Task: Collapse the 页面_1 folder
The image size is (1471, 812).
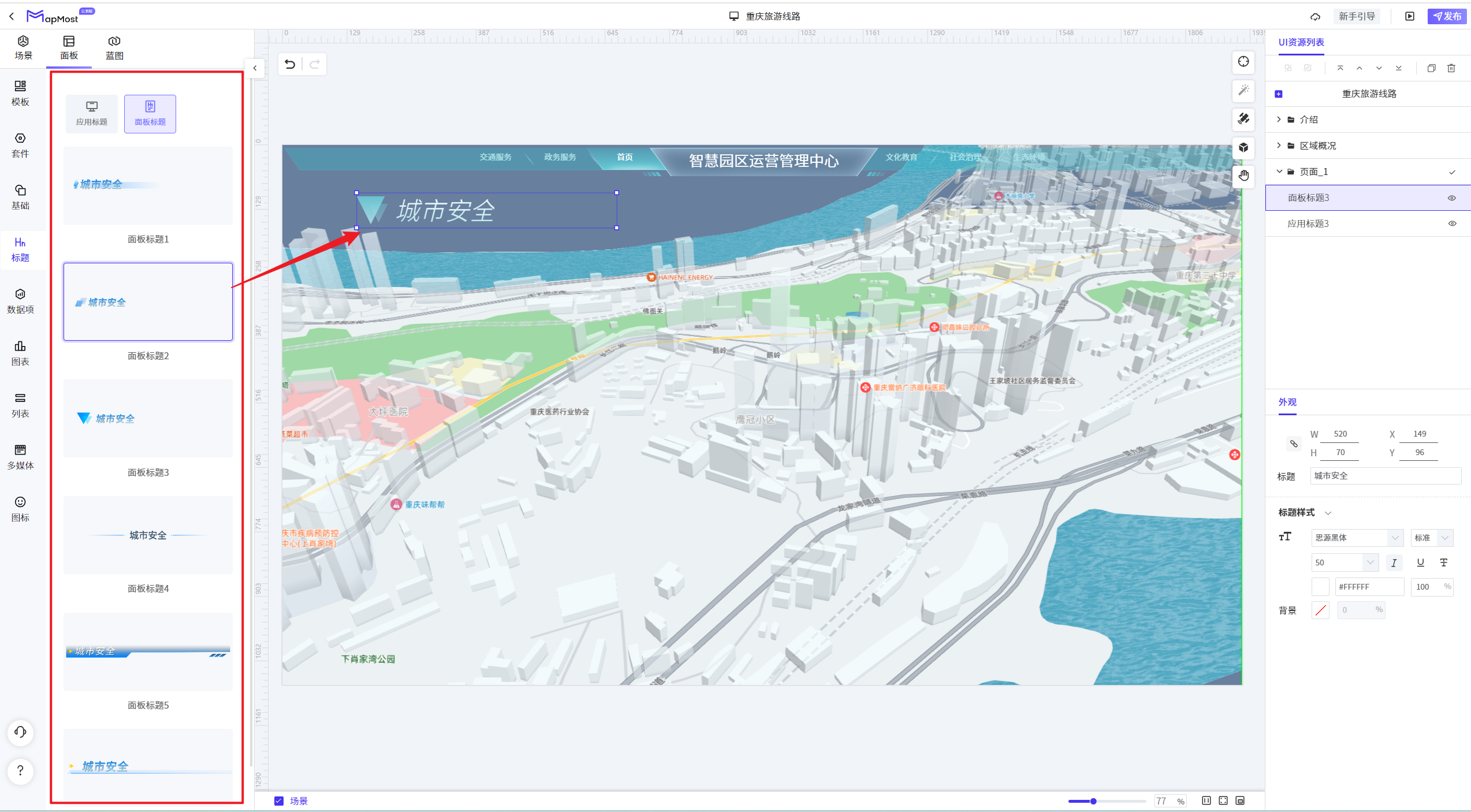Action: [x=1279, y=172]
